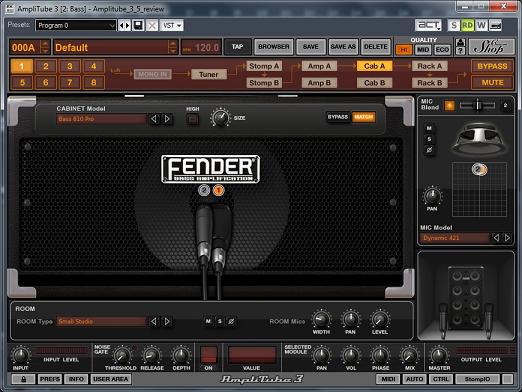The image size is (522, 392).
Task: Click the room mics WIDTH knob
Action: coord(321,319)
